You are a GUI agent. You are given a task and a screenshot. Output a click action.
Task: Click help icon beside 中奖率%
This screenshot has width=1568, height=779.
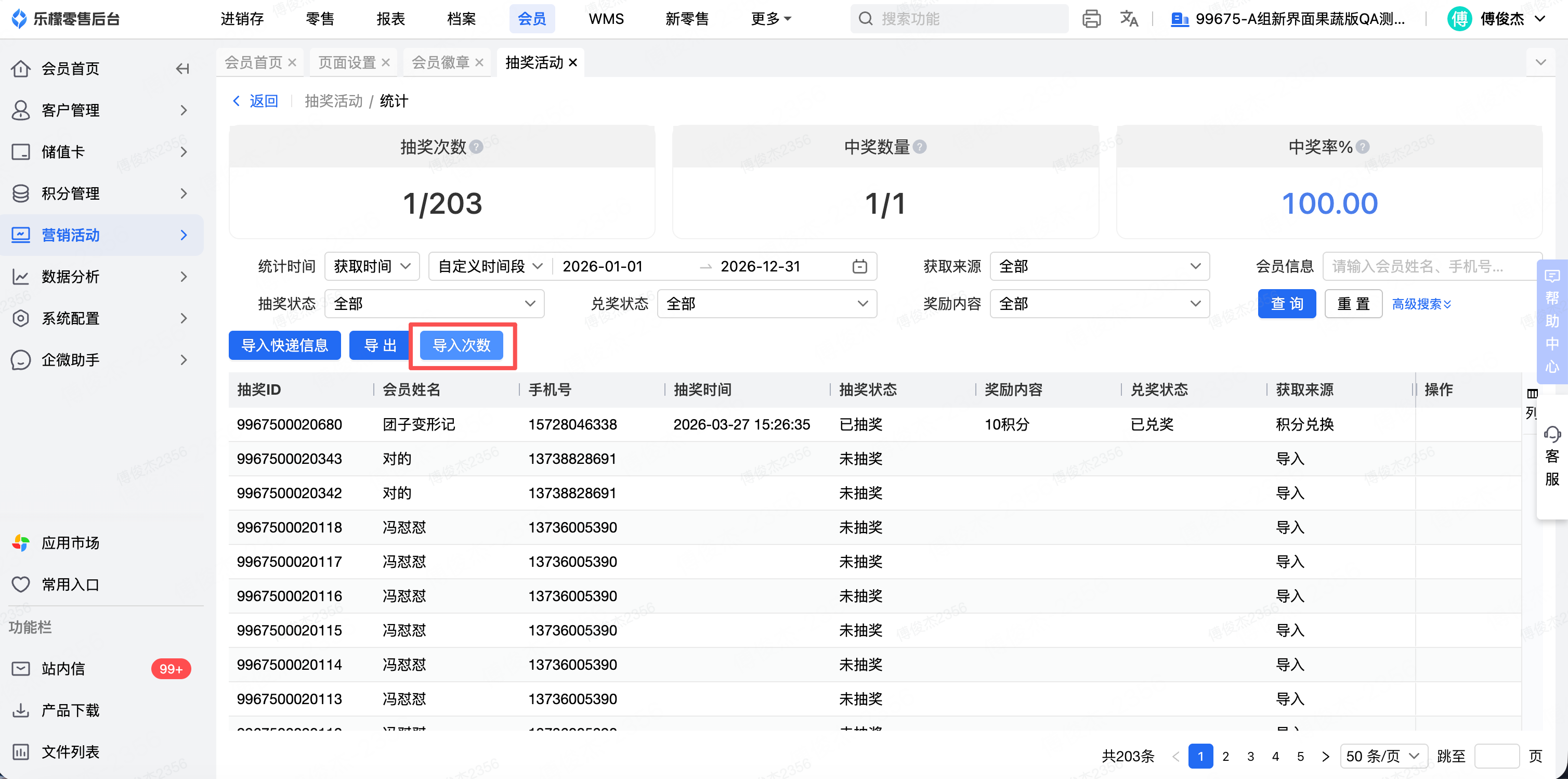coord(1363,147)
